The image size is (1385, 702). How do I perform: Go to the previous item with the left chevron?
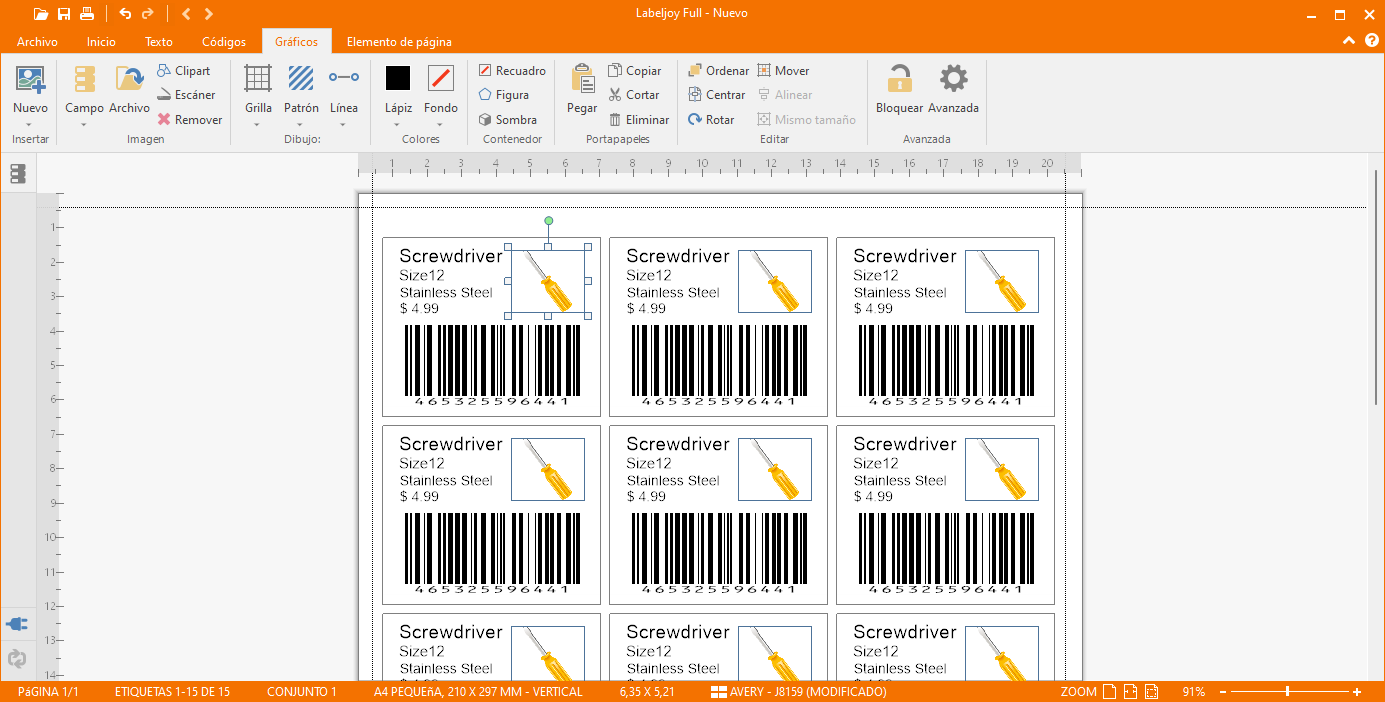pyautogui.click(x=186, y=14)
